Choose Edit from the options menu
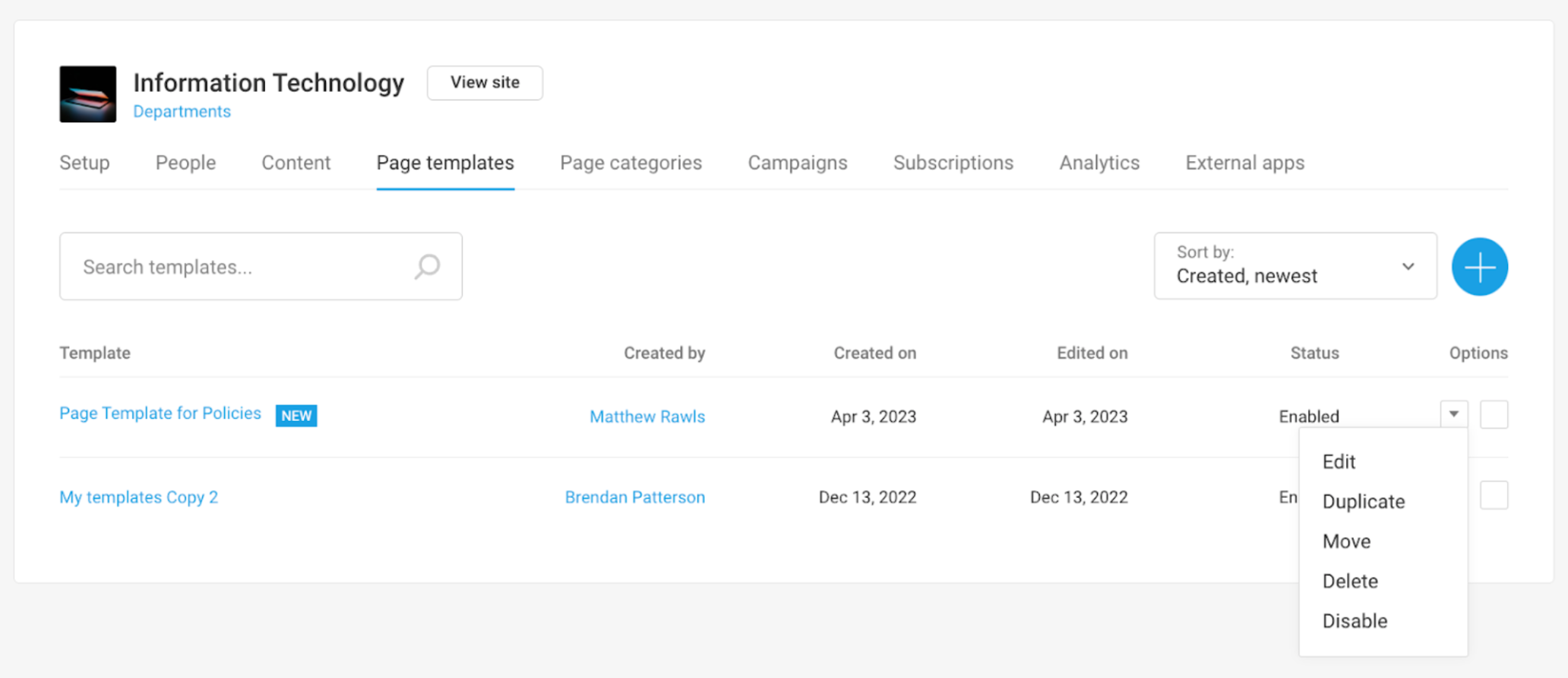The width and height of the screenshot is (1568, 678). click(1339, 462)
